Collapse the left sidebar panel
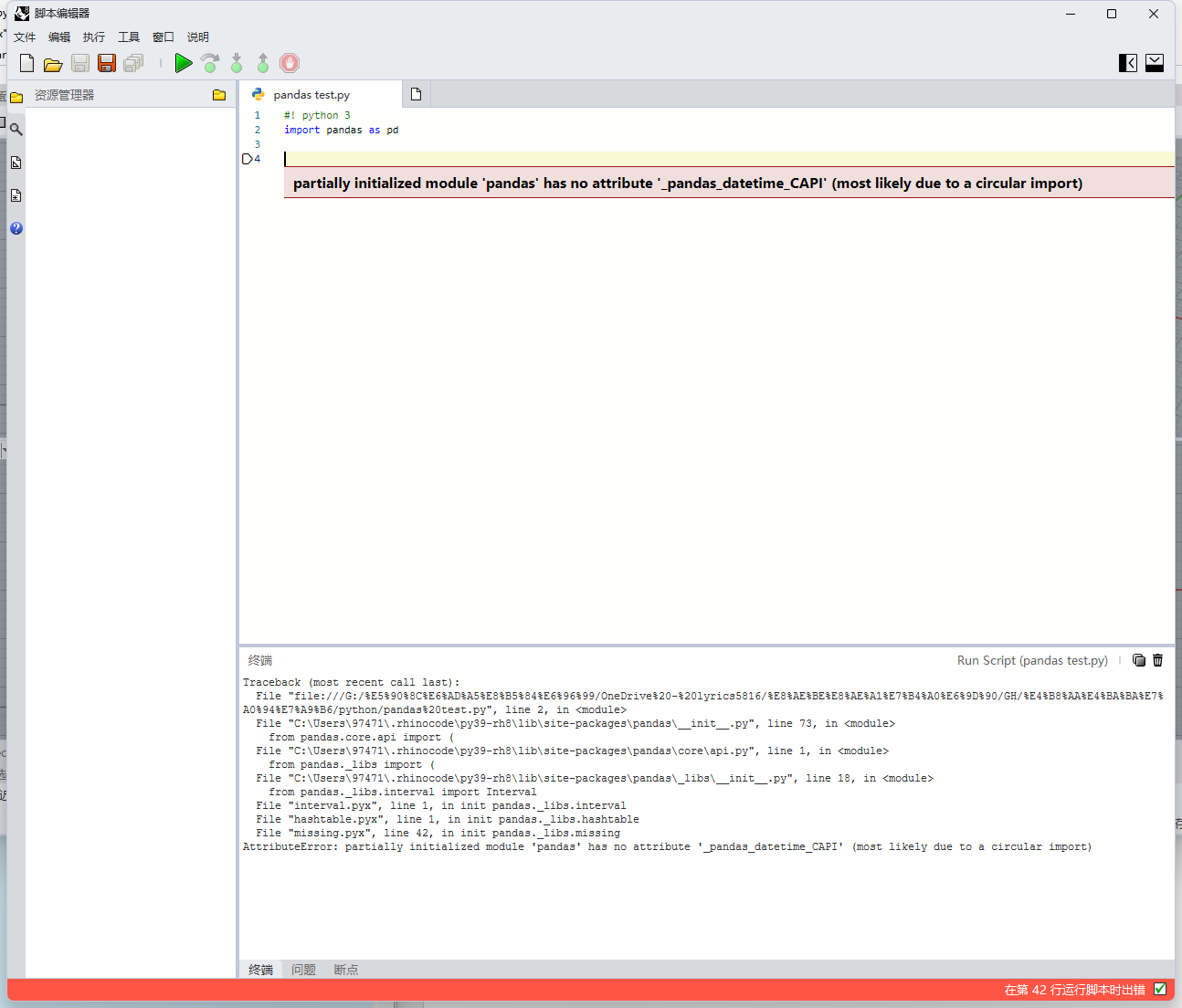This screenshot has height=1008, width=1182. [x=1127, y=62]
